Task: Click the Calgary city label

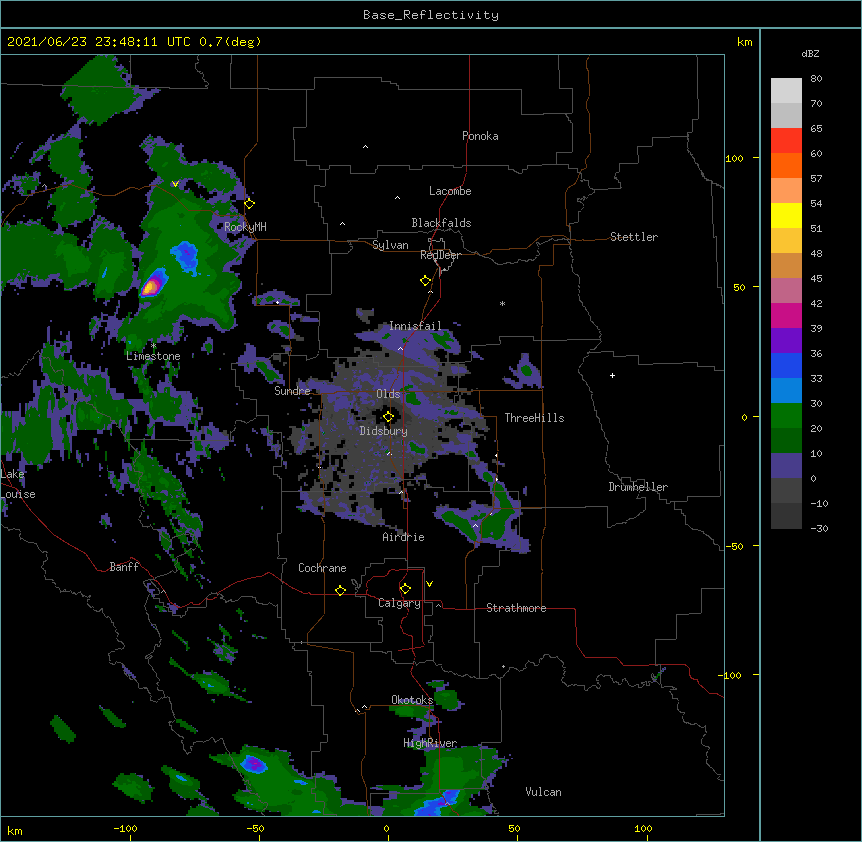Action: tap(399, 603)
